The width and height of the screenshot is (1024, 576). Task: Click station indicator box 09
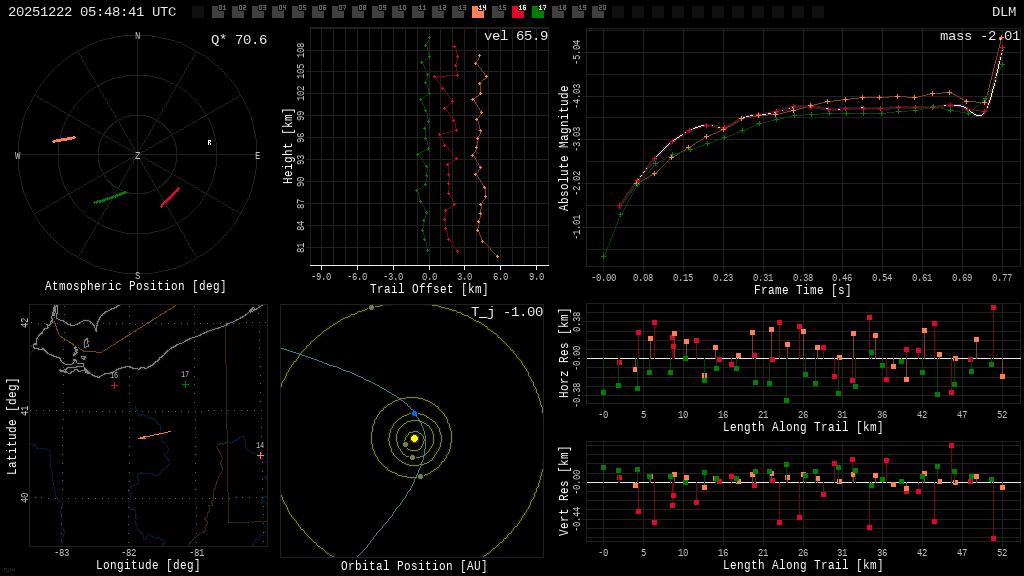coord(378,12)
